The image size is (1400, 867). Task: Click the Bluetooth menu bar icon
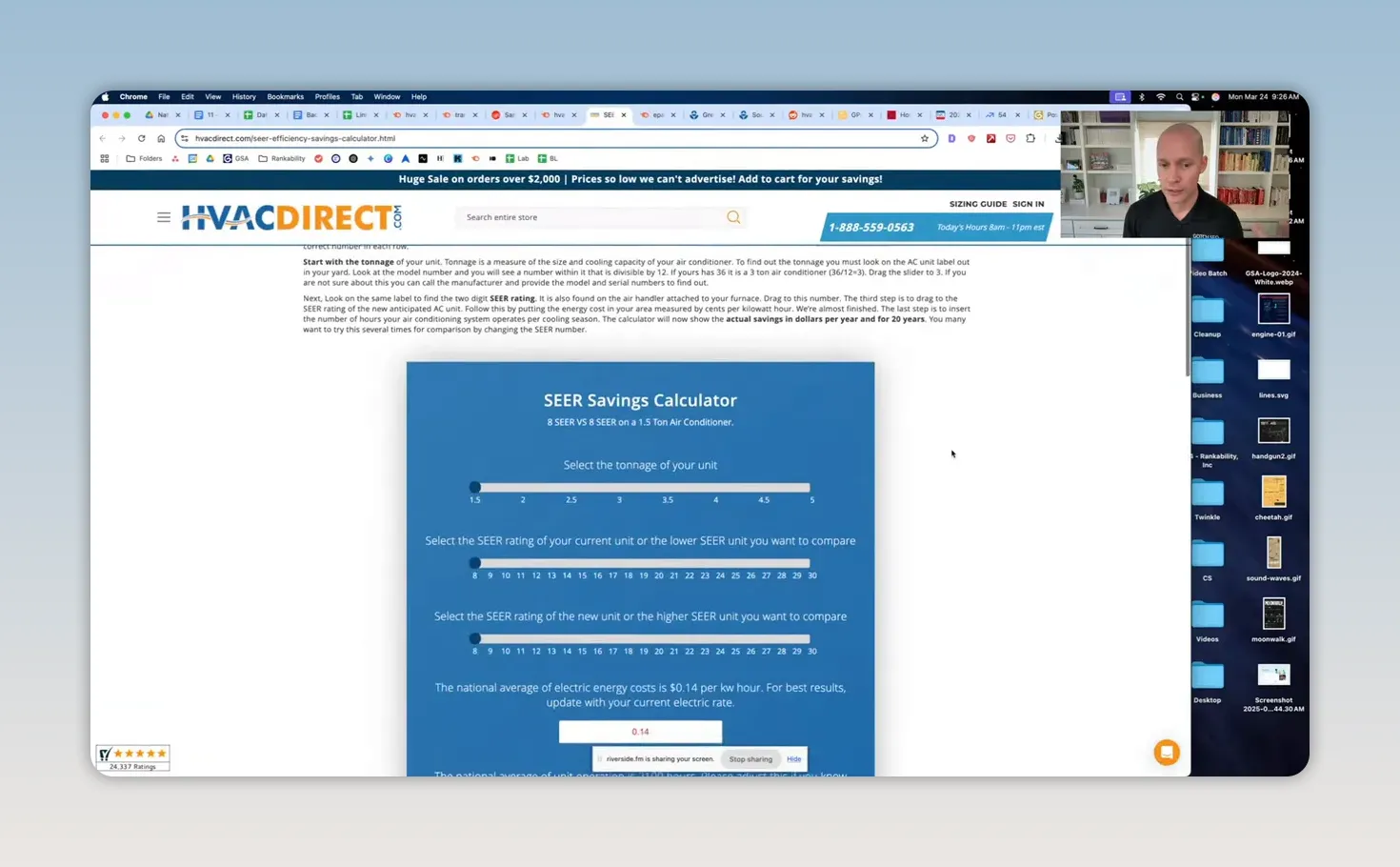(x=1142, y=96)
